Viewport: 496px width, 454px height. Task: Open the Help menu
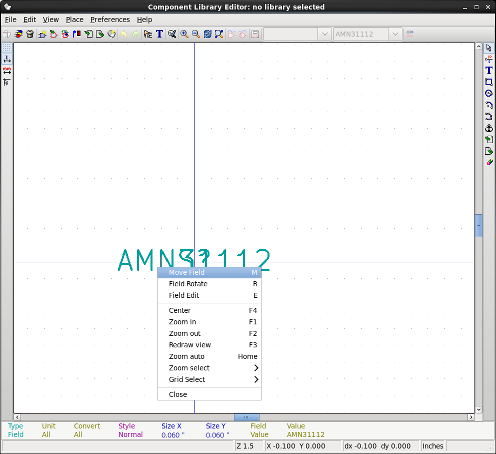[x=144, y=20]
